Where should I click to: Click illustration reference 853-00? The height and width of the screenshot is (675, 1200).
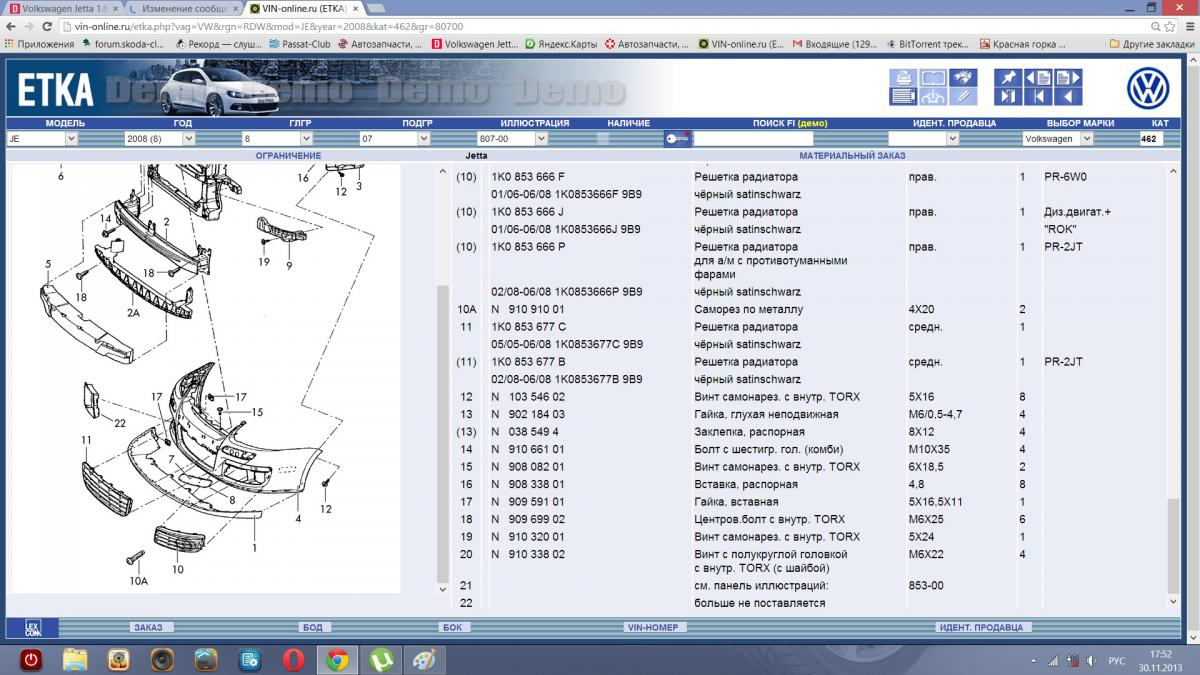click(x=925, y=585)
